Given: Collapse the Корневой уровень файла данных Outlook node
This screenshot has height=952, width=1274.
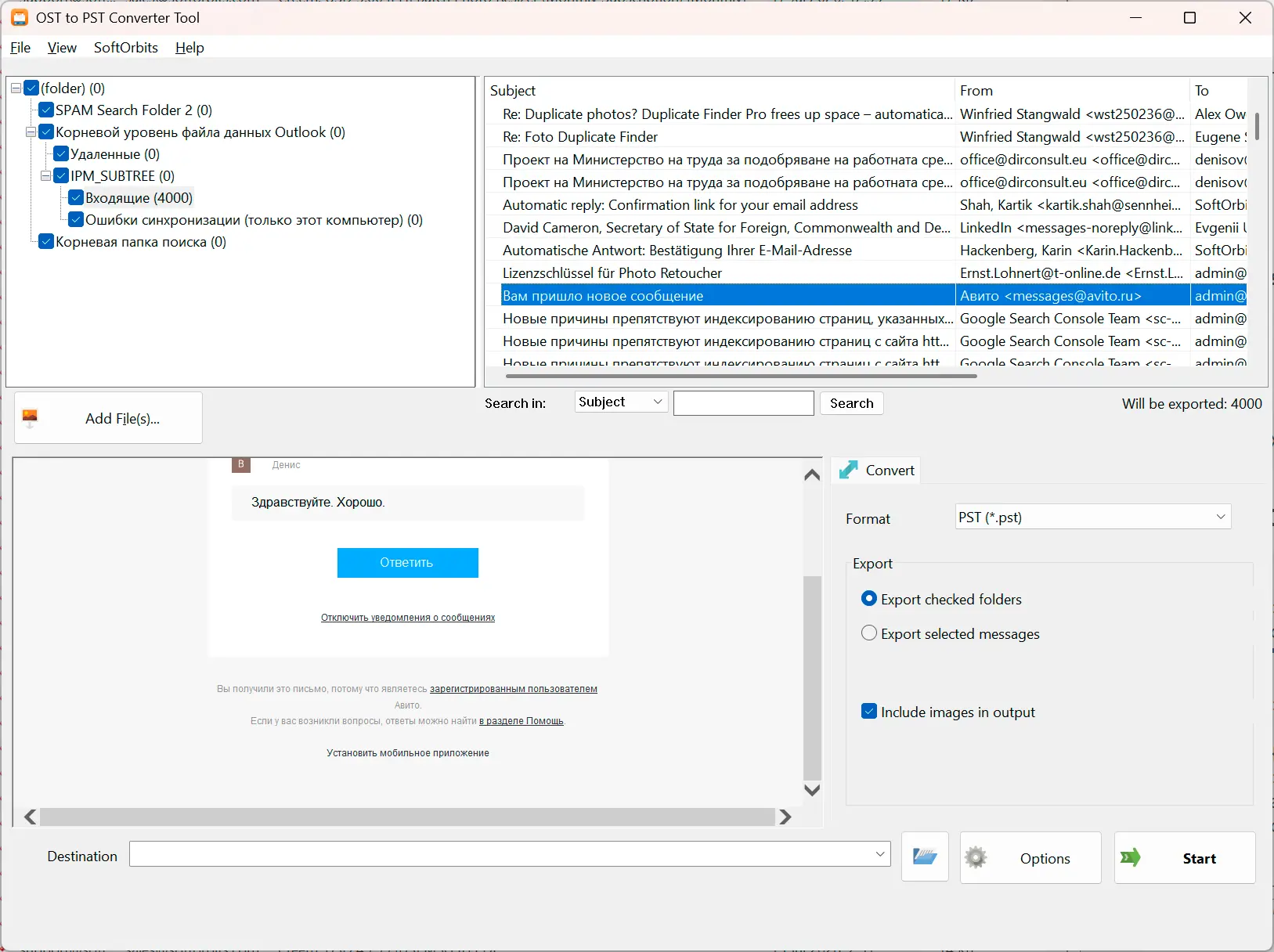Looking at the screenshot, I should click(x=31, y=132).
